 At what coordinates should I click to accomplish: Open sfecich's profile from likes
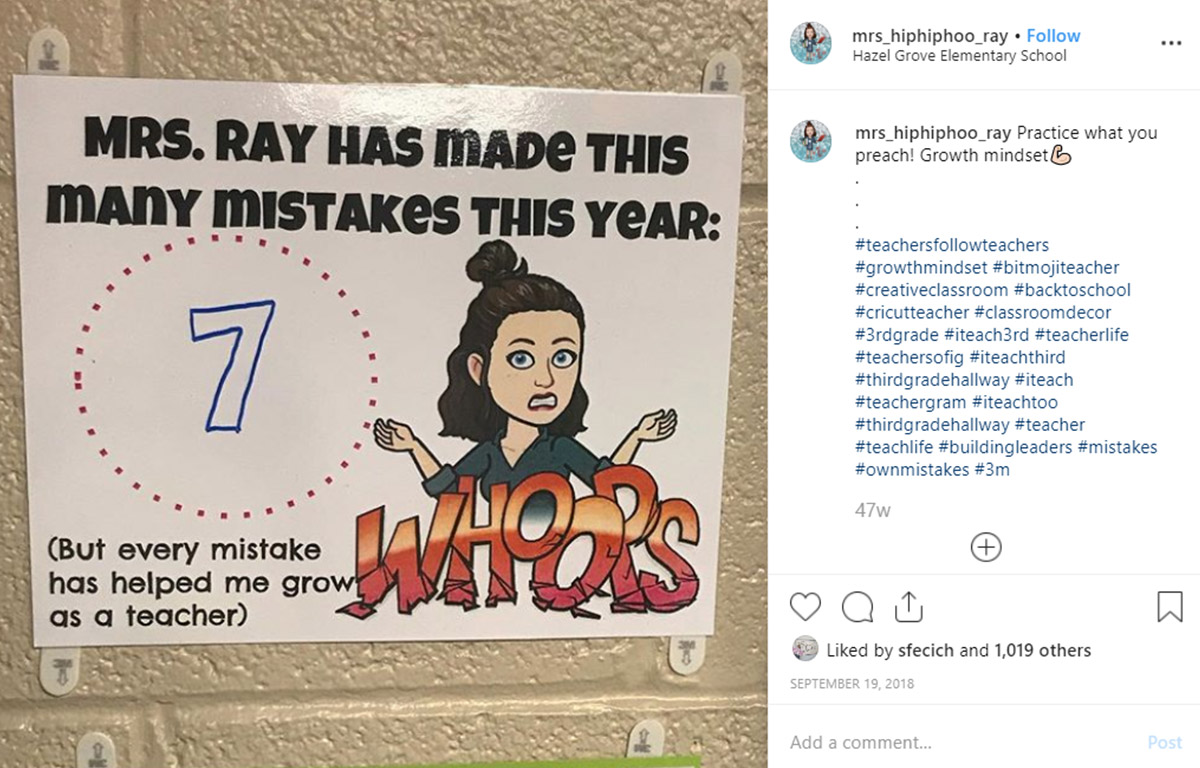[x=926, y=650]
